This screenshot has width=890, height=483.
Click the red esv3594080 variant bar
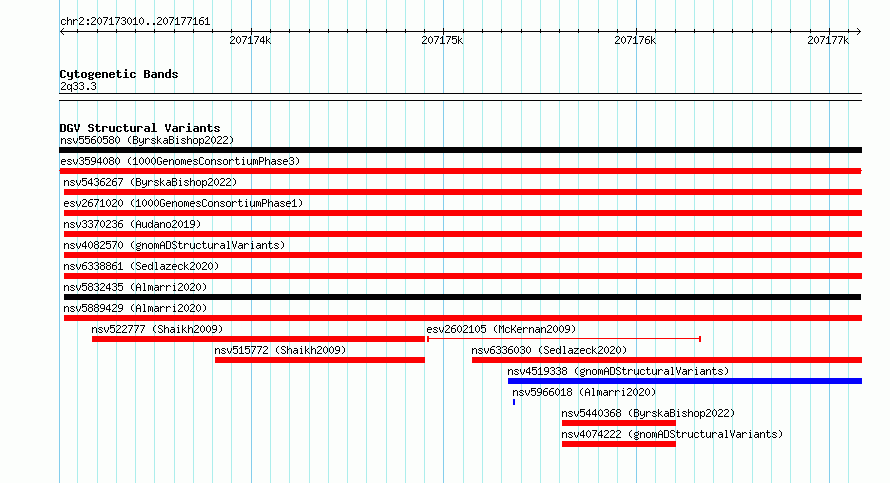[460, 171]
